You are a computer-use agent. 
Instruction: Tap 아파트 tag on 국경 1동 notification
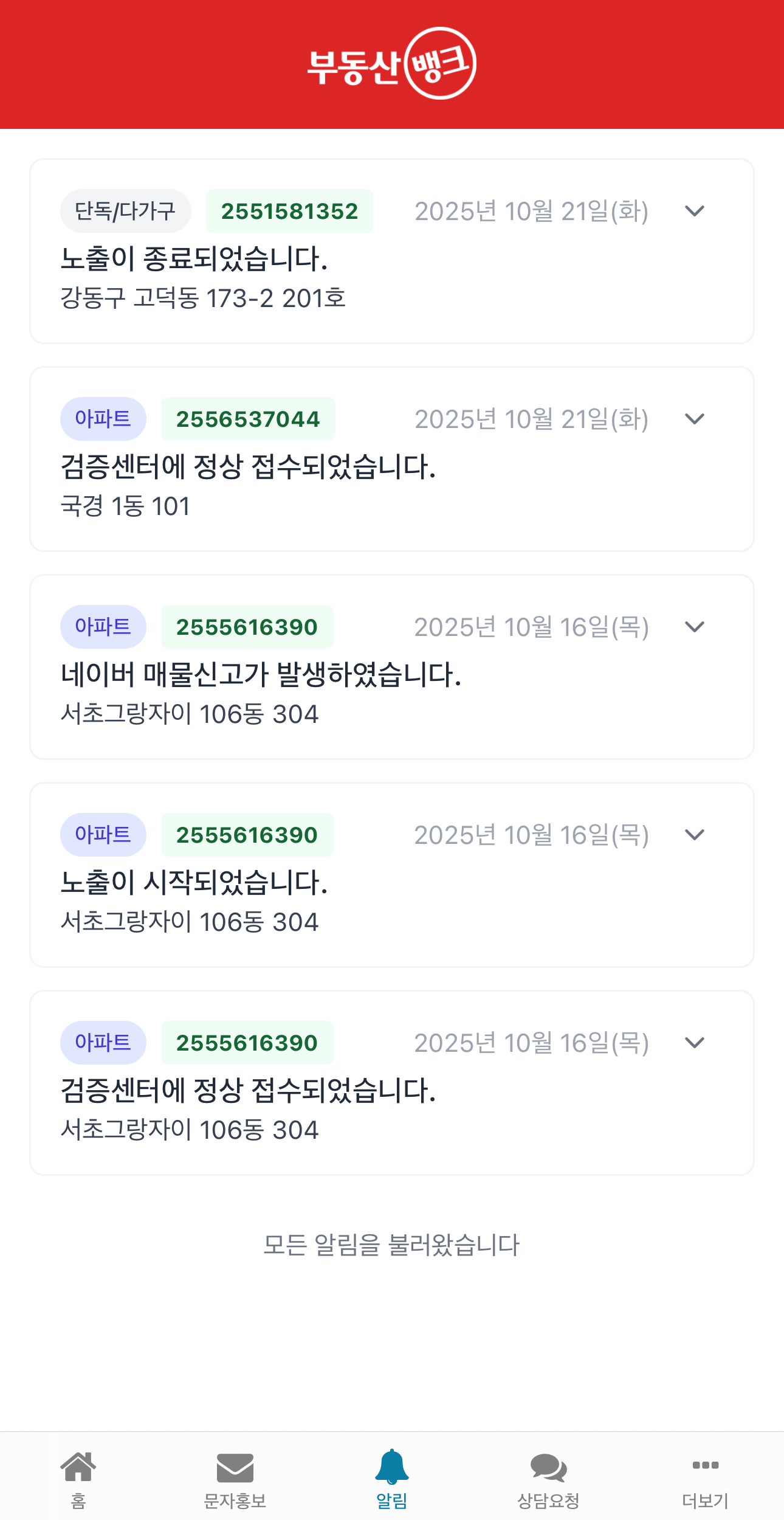pos(103,419)
